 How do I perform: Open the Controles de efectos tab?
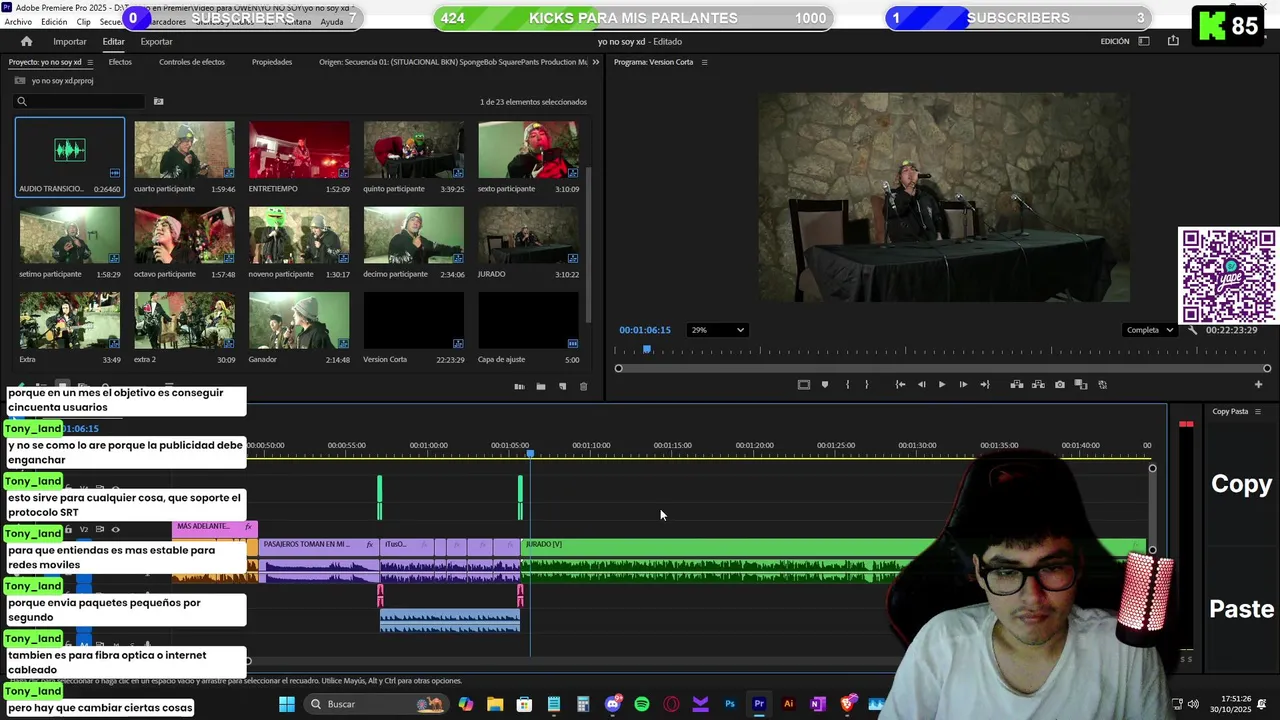click(192, 62)
